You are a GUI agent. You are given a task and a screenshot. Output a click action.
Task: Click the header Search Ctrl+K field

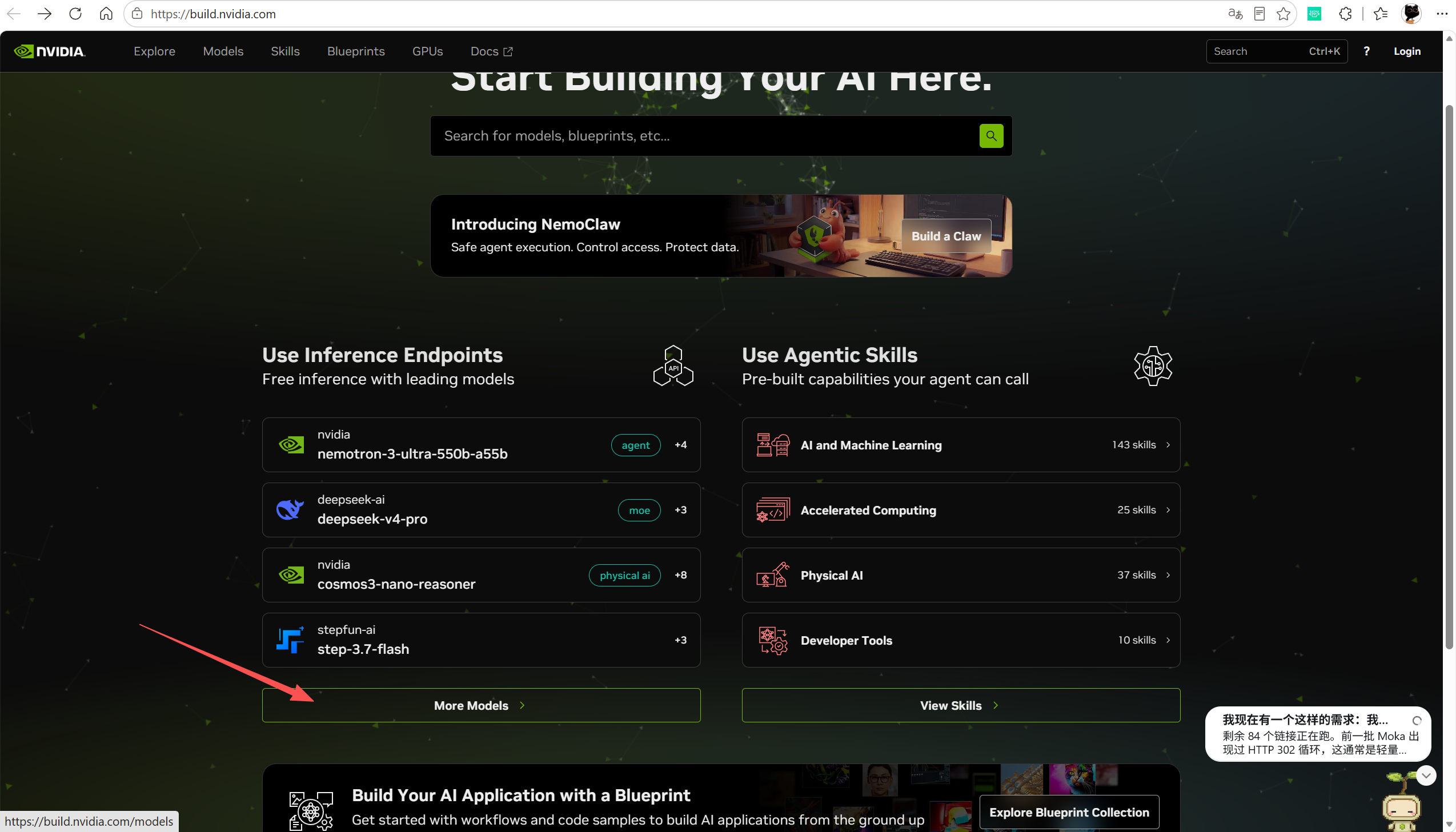(x=1277, y=51)
